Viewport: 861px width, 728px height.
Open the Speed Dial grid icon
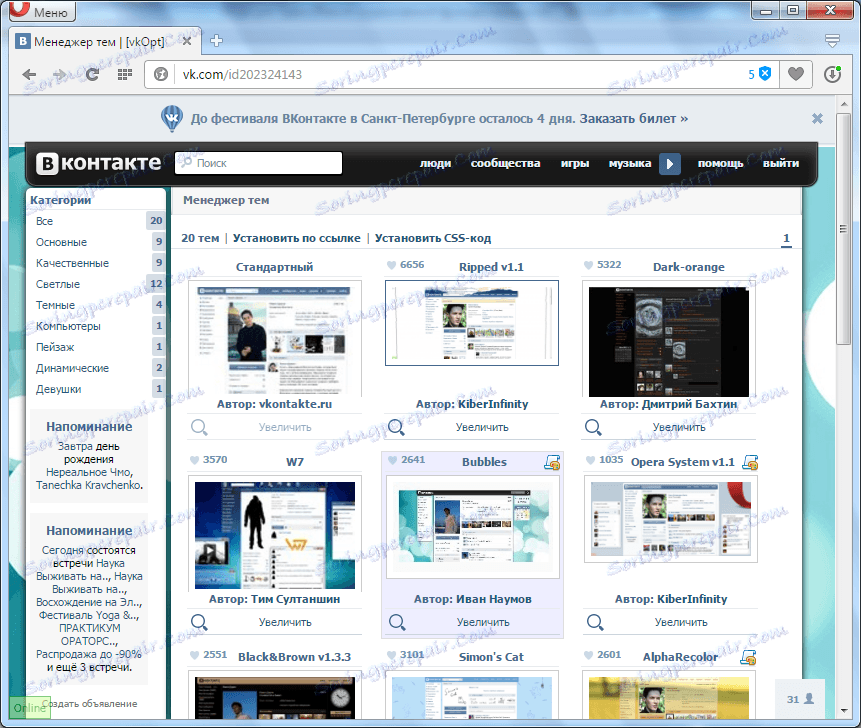tap(125, 74)
